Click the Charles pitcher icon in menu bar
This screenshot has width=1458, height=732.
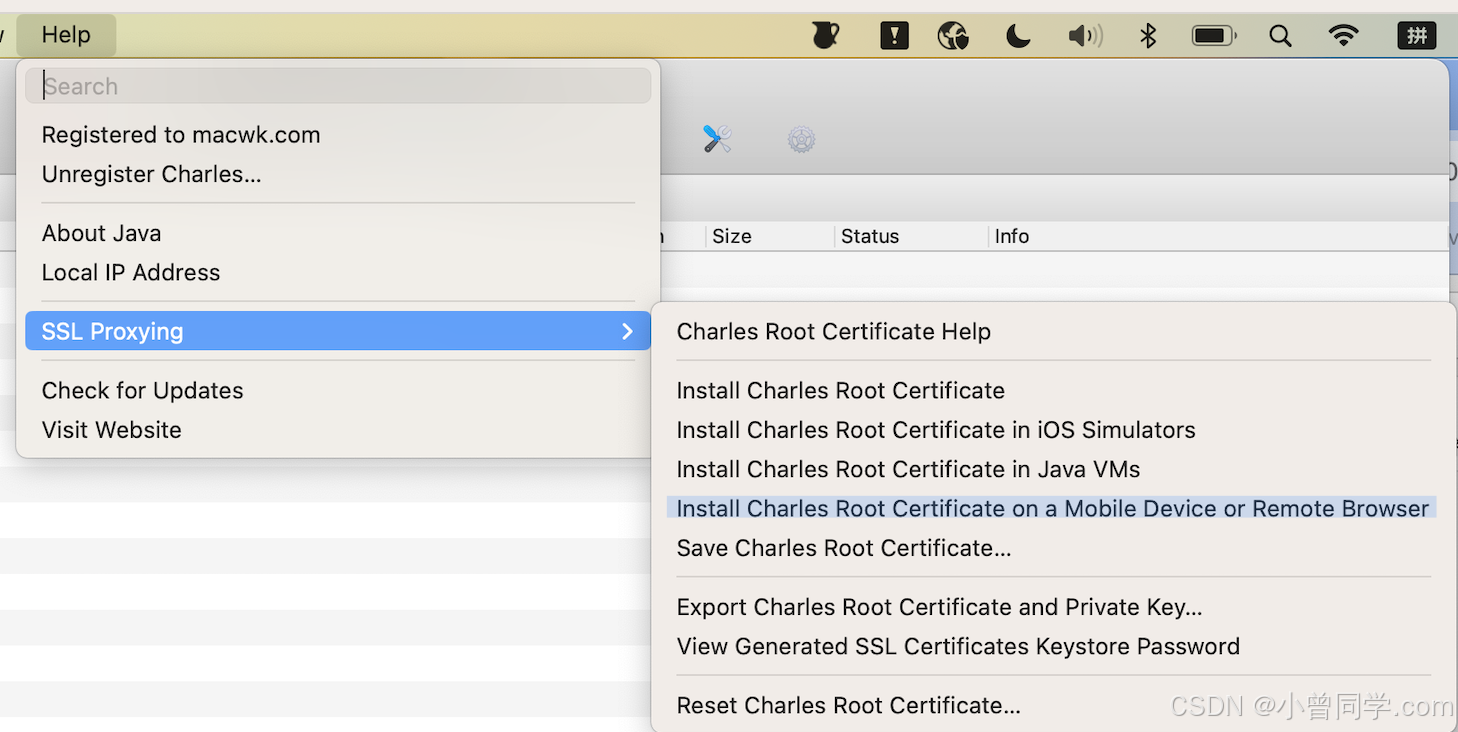(x=826, y=36)
